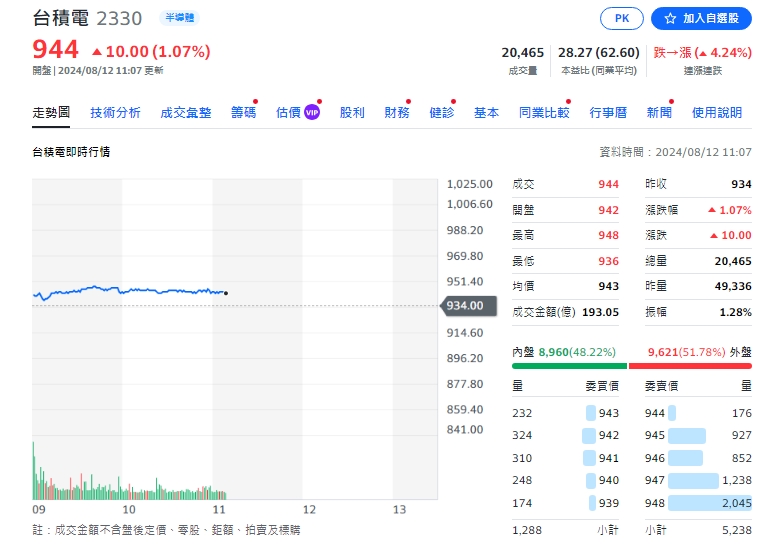This screenshot has height=548, width=768.
Task: Click the 昨收 value 934
Action: click(741, 184)
